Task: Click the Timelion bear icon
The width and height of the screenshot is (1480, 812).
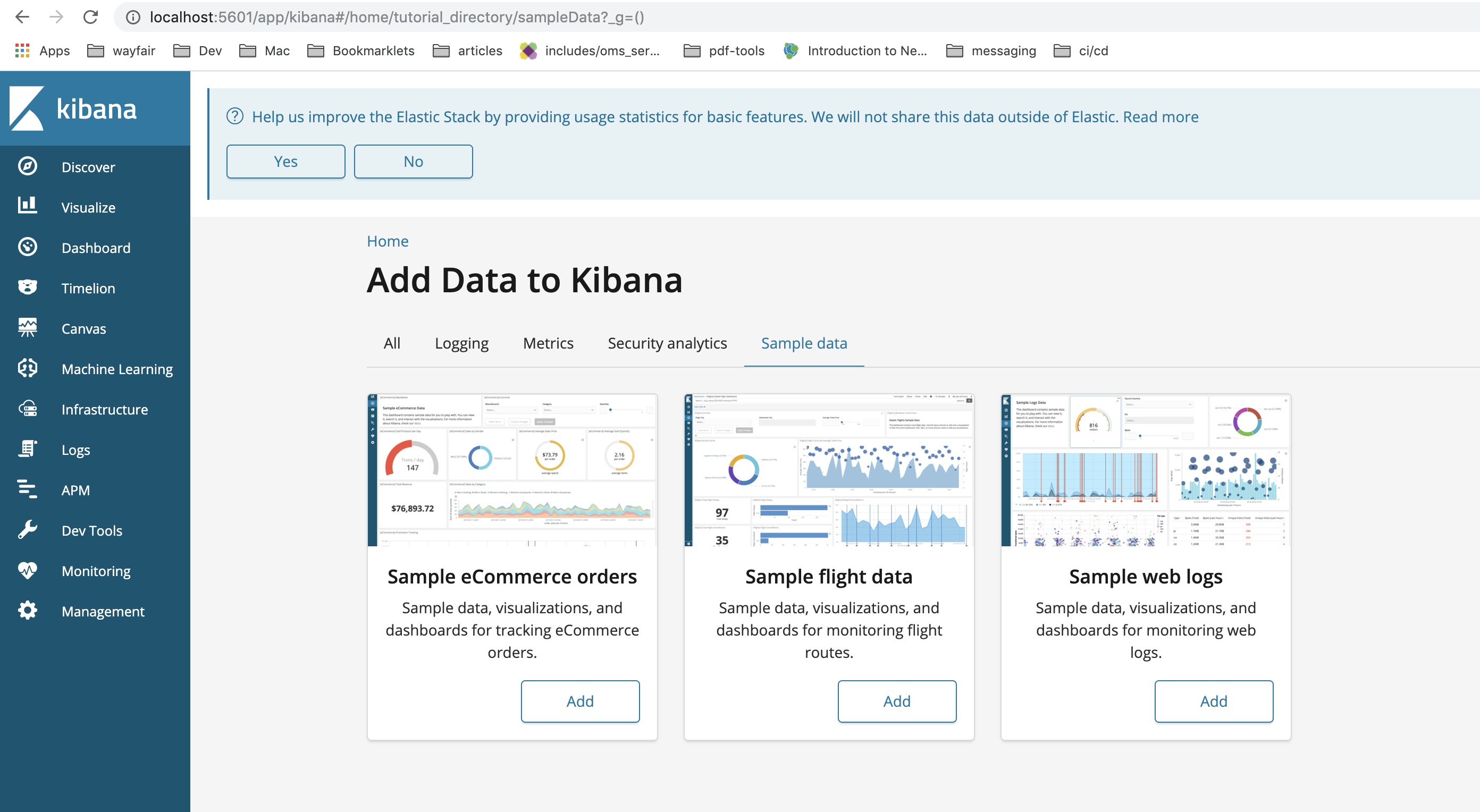Action: click(27, 287)
